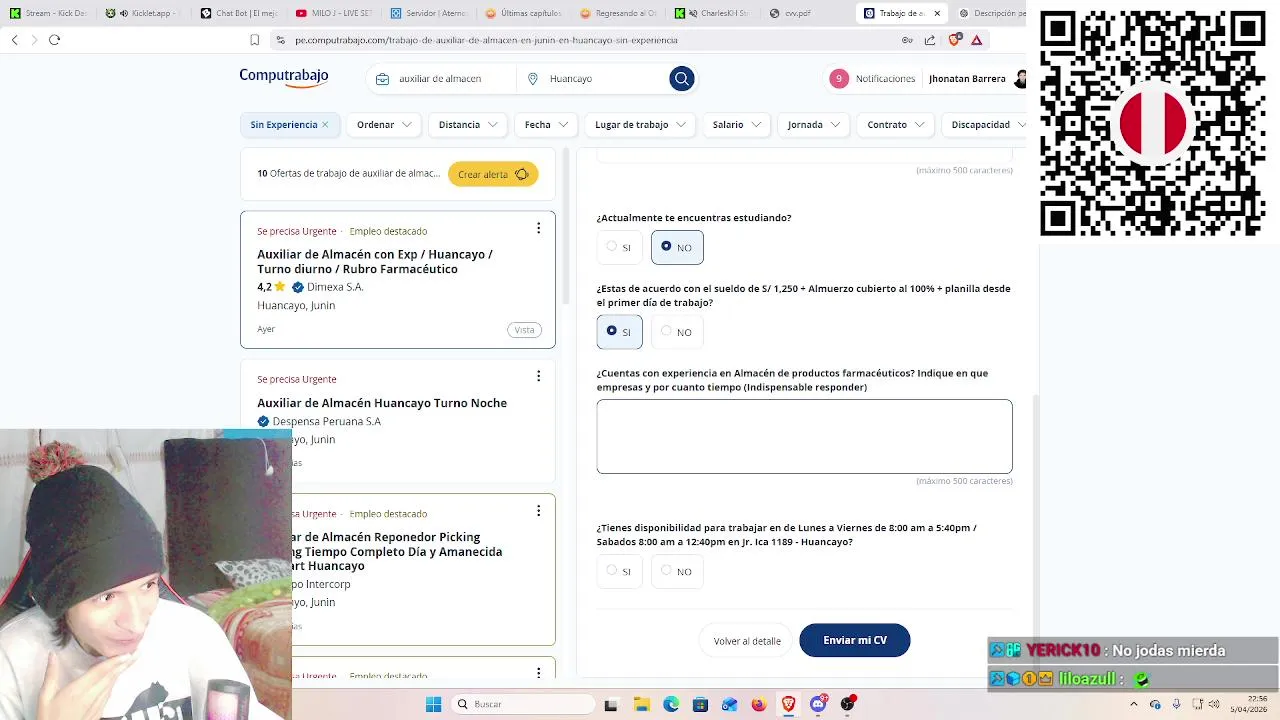Switch to Chat Bot browser tab
The image size is (1280, 720).
[238, 13]
